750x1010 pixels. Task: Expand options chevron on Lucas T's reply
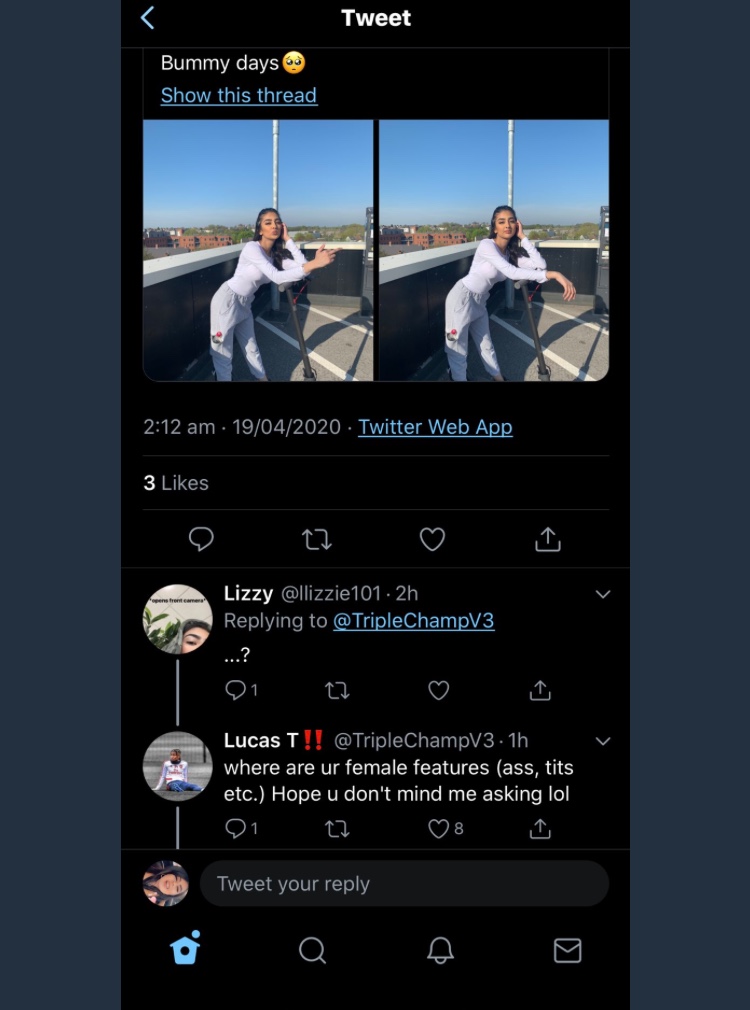coord(603,741)
